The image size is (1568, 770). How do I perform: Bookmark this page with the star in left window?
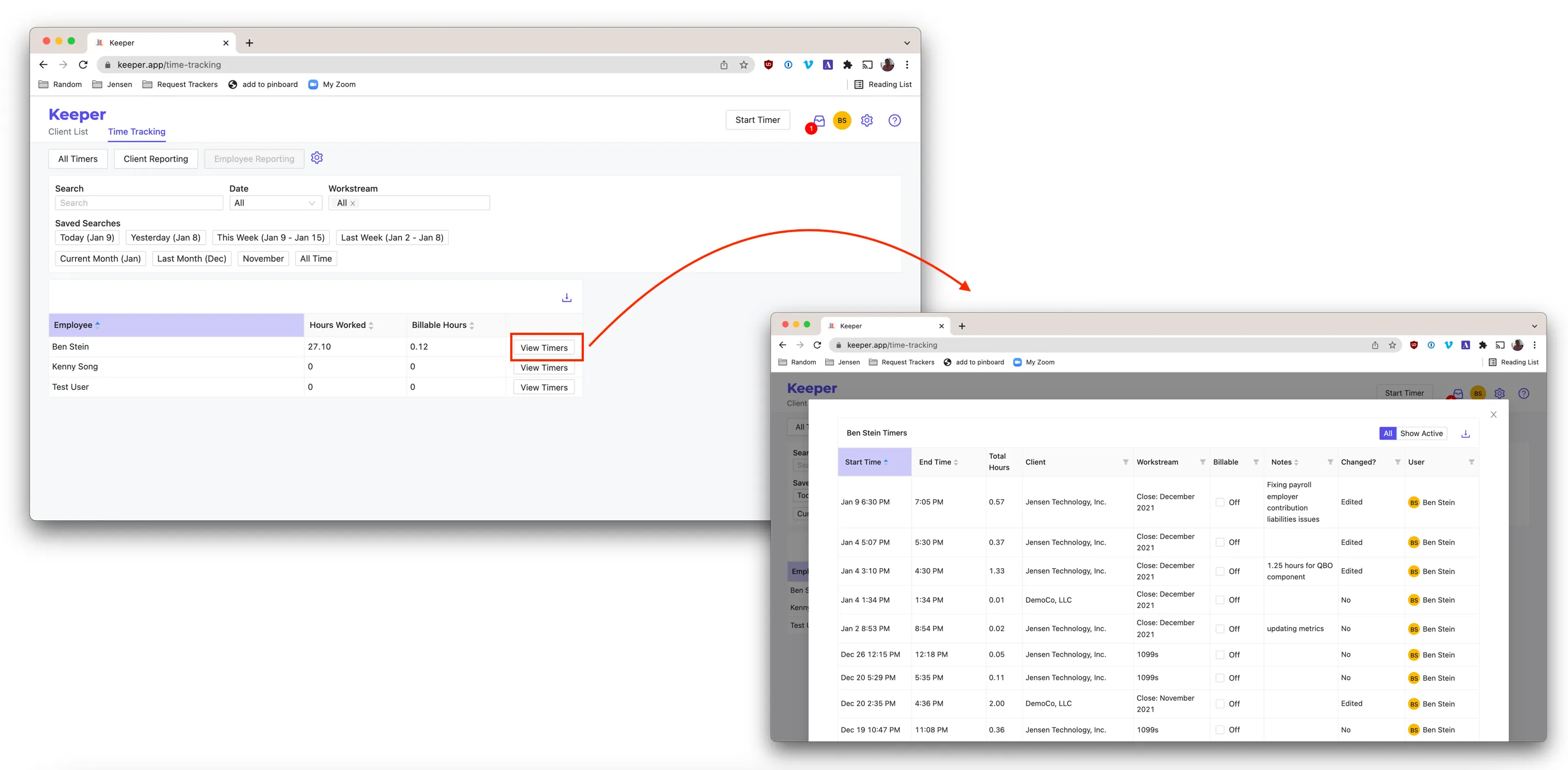click(x=743, y=64)
